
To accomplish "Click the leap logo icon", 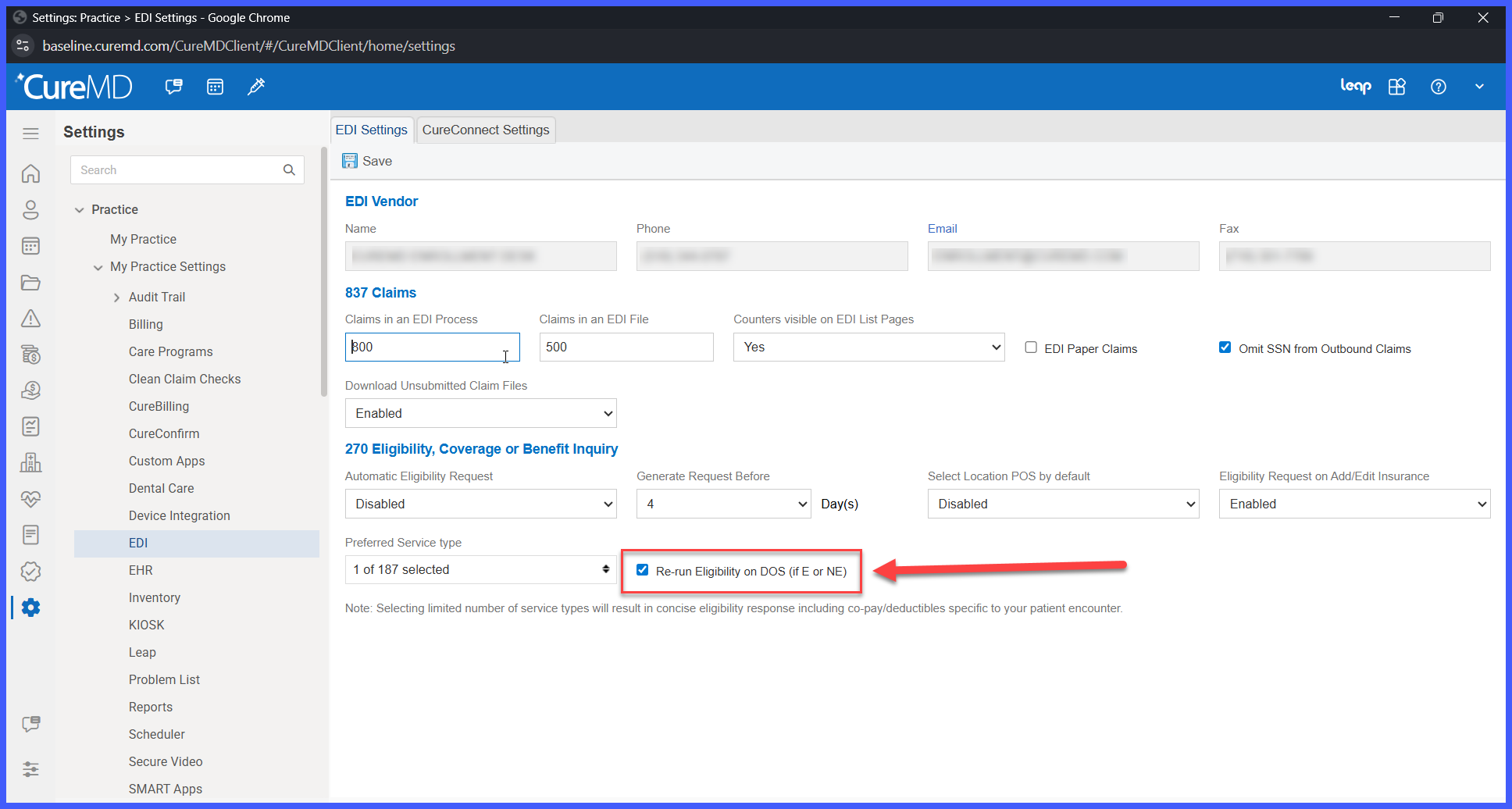I will pos(1356,86).
